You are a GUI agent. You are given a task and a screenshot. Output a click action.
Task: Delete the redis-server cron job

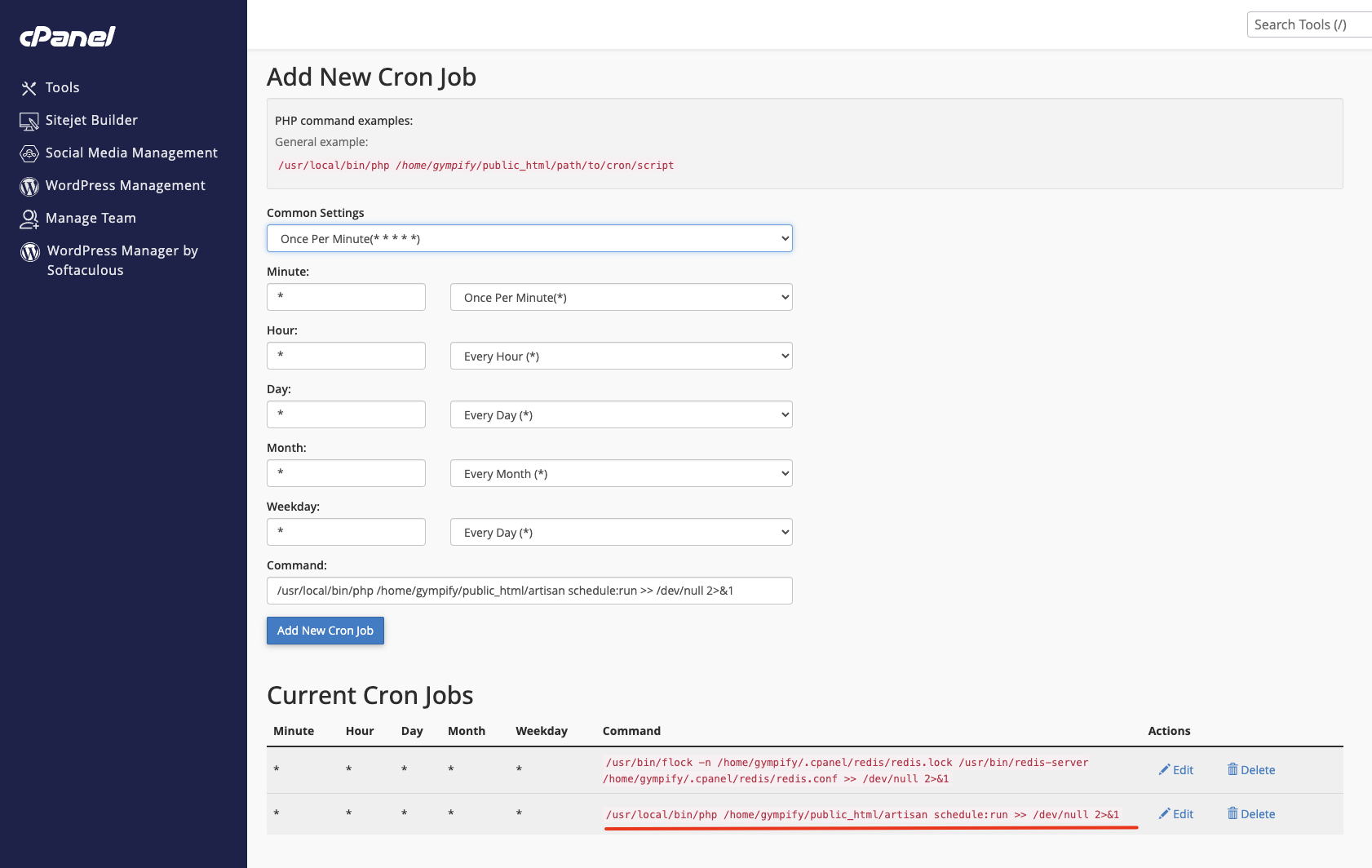[1251, 770]
